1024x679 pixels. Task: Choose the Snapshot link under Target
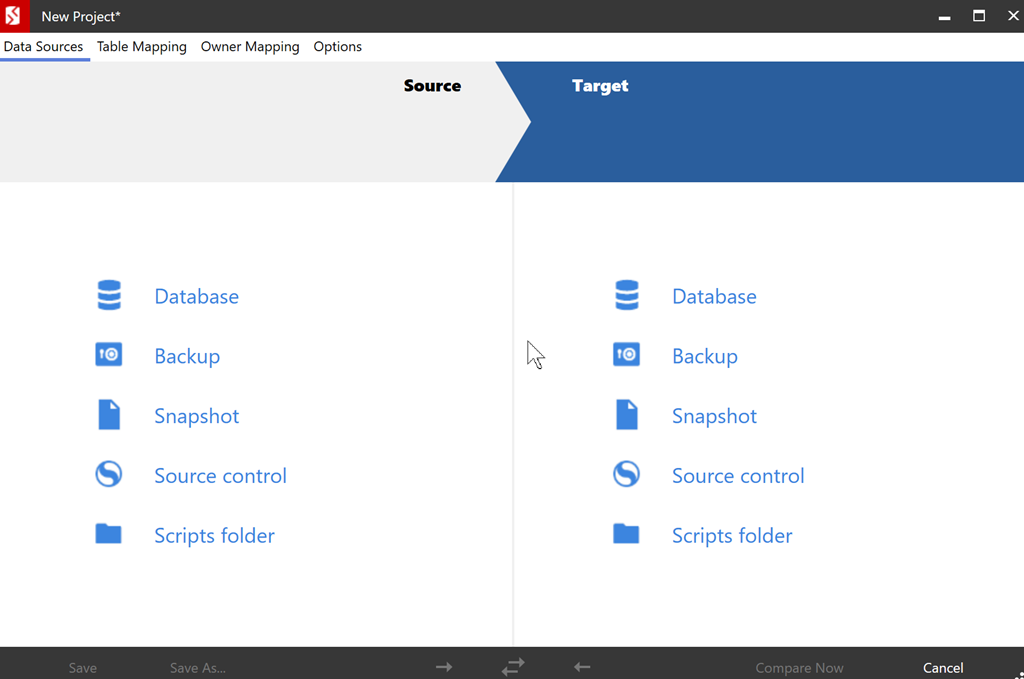coord(714,416)
